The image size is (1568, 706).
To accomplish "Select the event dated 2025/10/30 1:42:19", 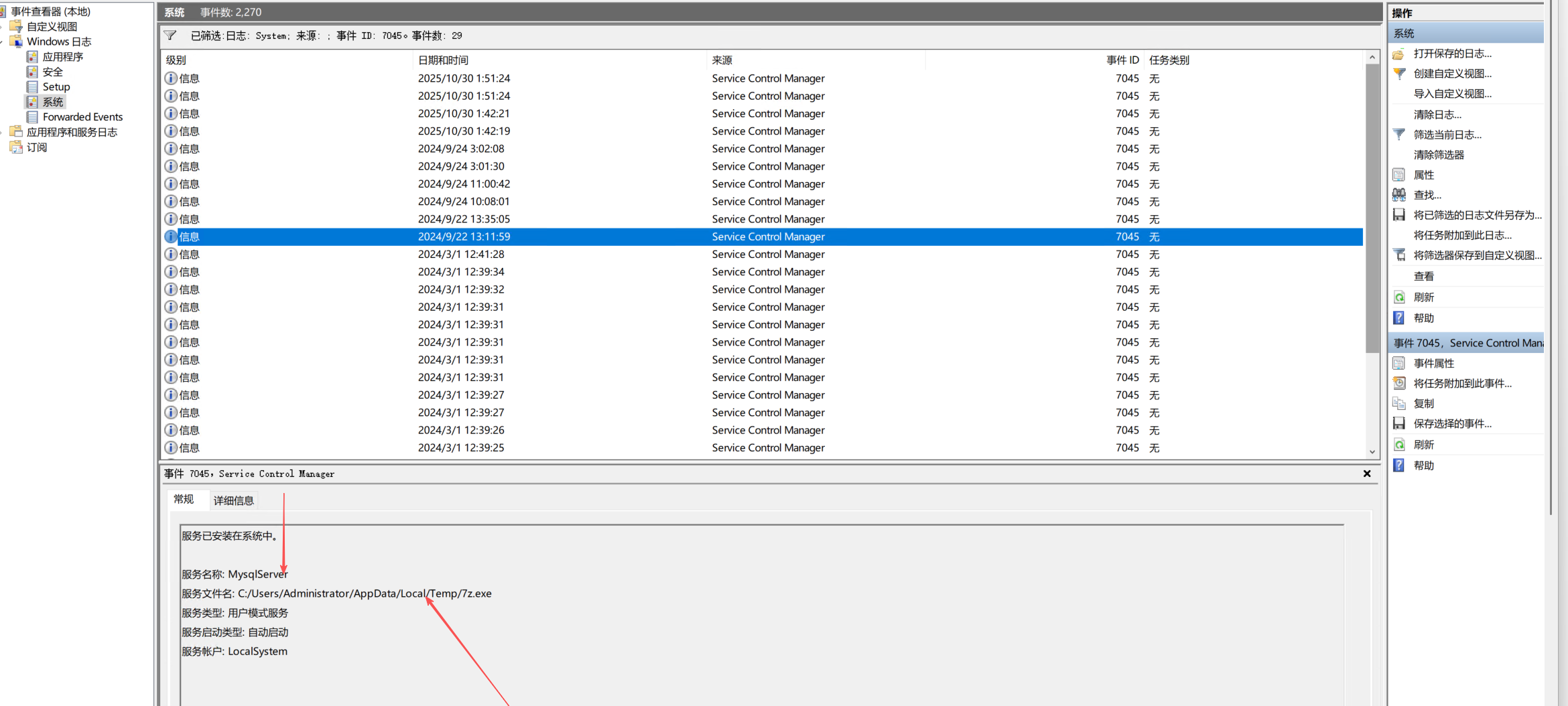I will point(763,131).
